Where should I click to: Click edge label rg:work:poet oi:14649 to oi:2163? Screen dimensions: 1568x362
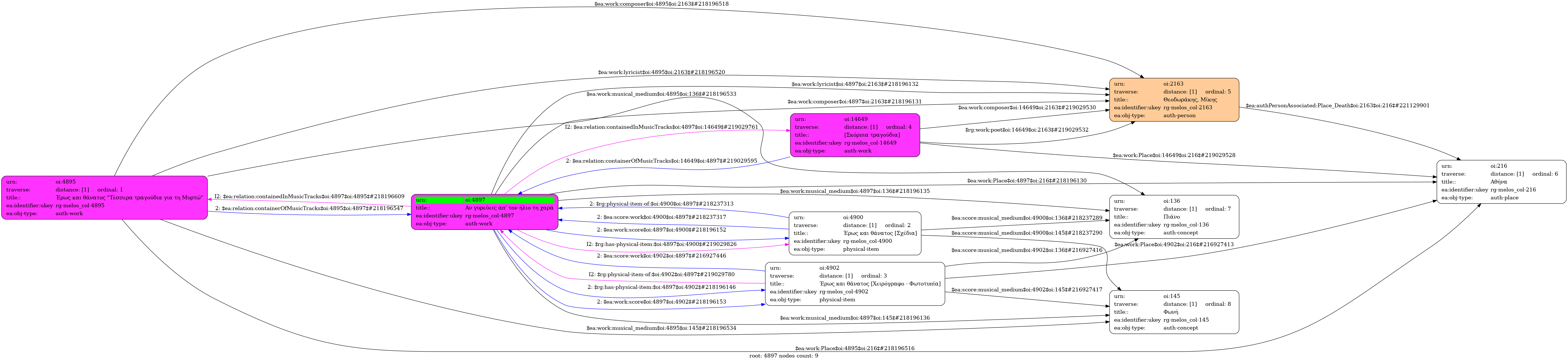(x=1026, y=130)
